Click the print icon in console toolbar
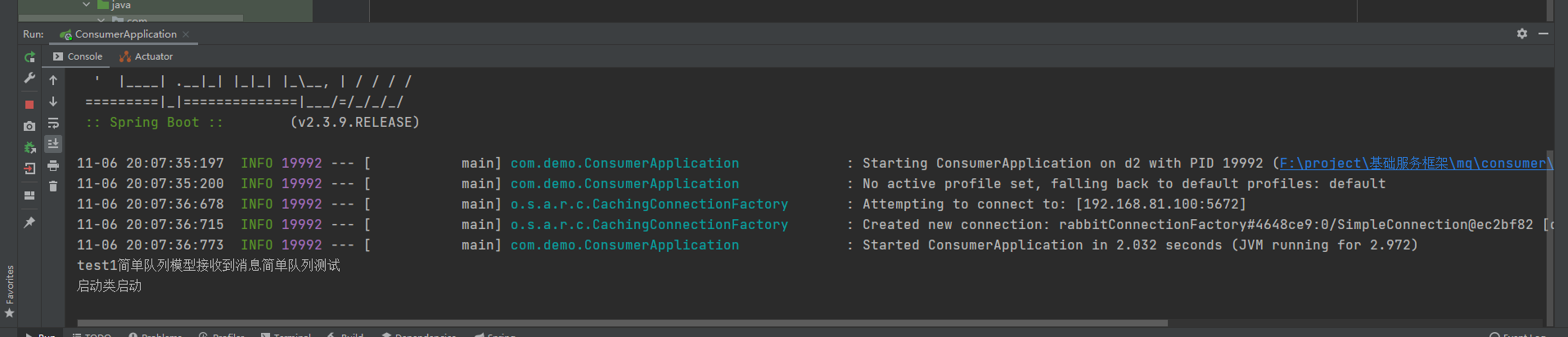This screenshot has height=337, width=1568. coord(53,166)
